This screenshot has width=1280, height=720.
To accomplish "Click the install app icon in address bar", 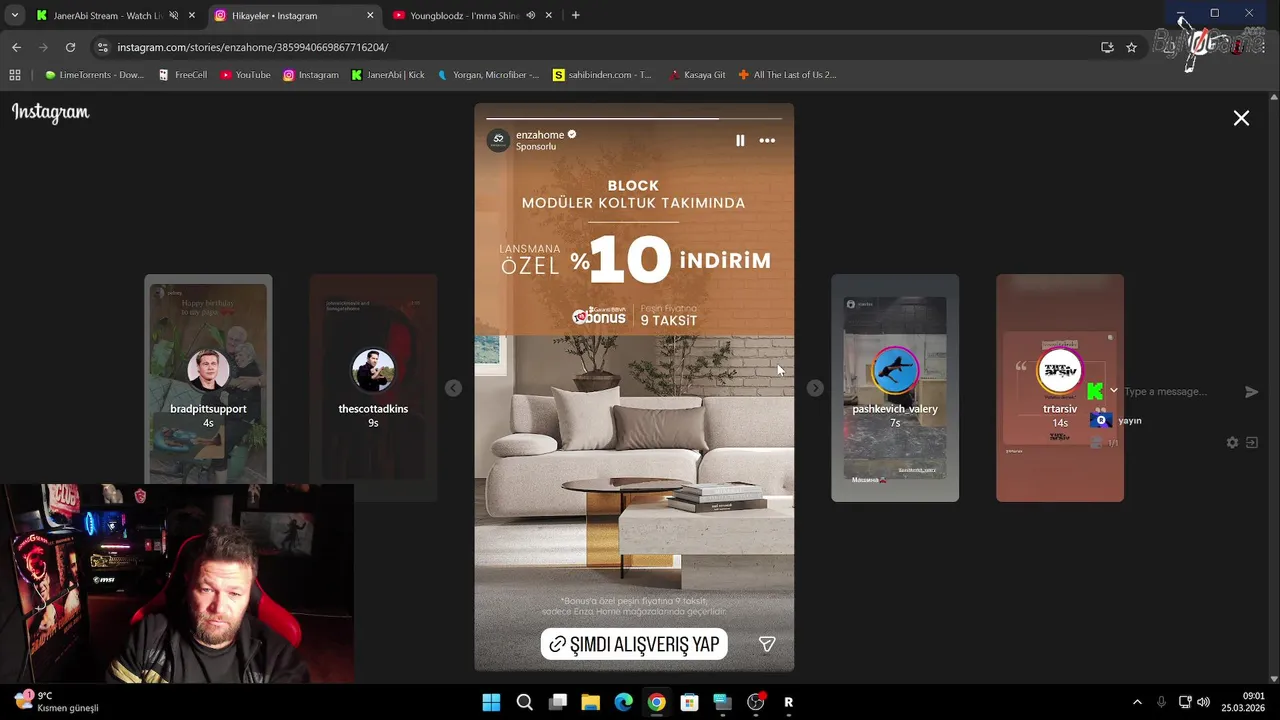I will (x=1107, y=47).
